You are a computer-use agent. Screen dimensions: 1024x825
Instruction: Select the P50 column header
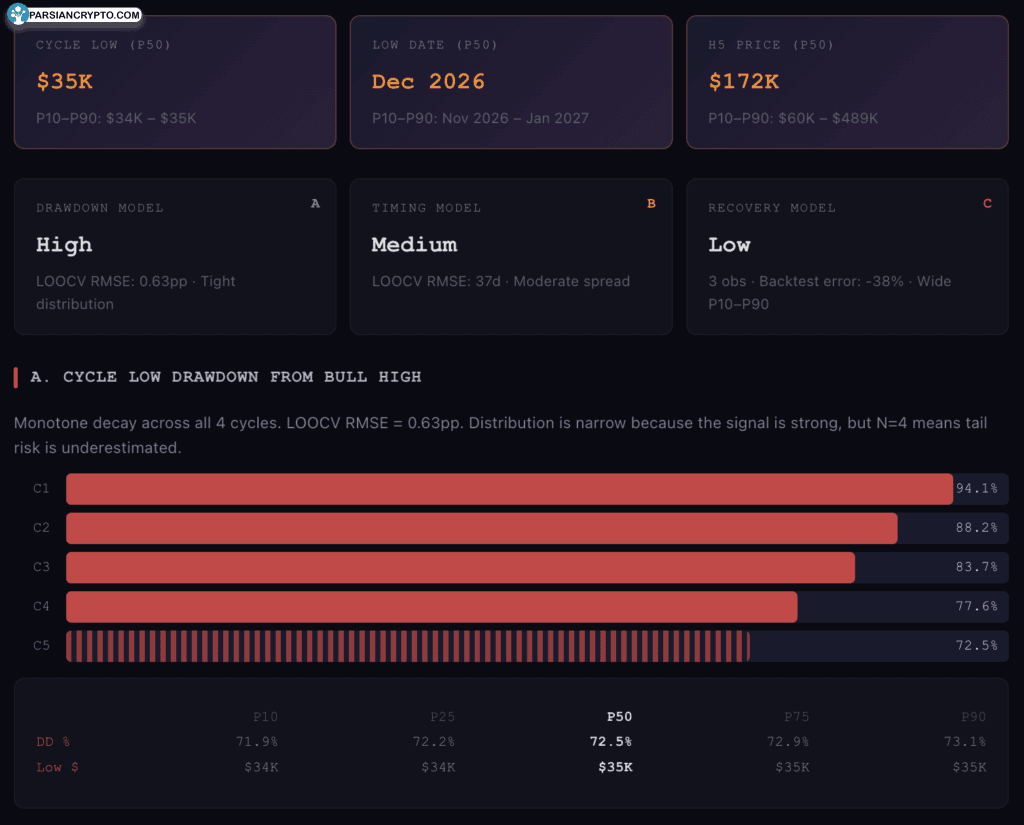[619, 716]
